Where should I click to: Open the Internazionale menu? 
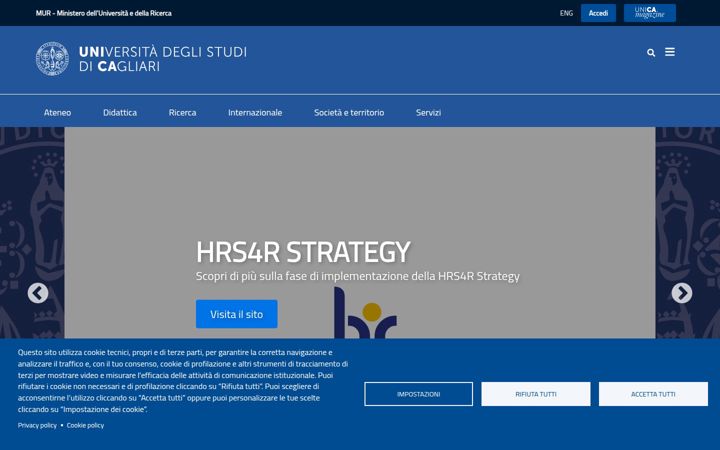click(255, 112)
